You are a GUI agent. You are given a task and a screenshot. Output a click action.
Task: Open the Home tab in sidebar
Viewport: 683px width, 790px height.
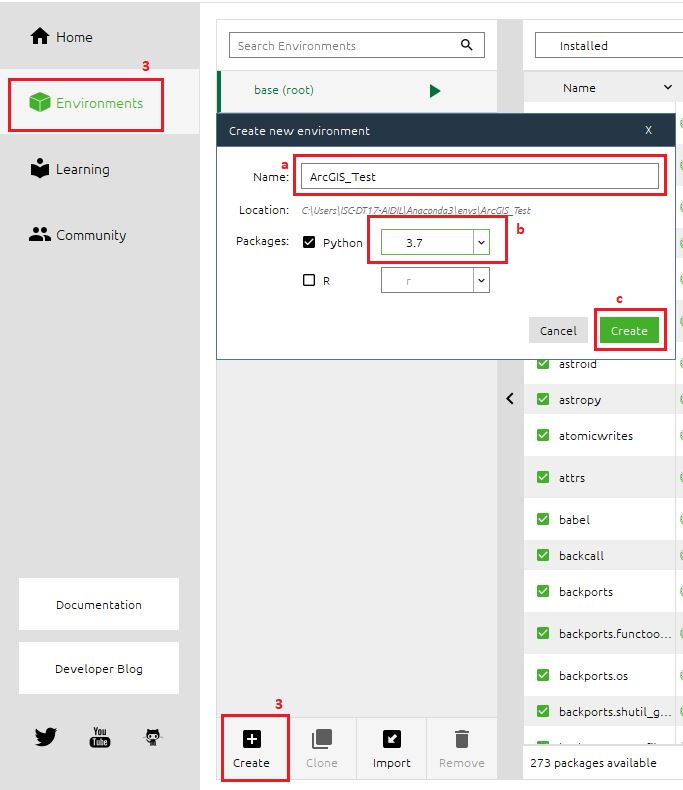(99, 37)
